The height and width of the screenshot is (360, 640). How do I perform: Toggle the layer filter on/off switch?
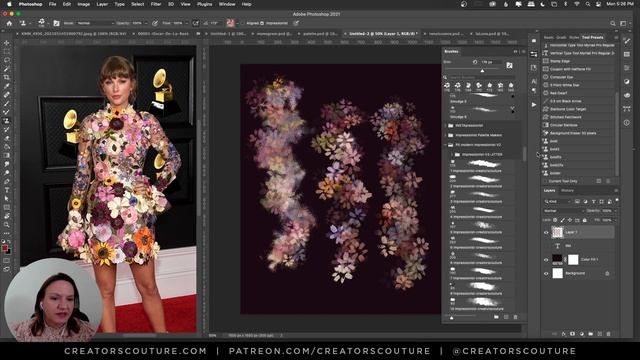pyautogui.click(x=616, y=200)
